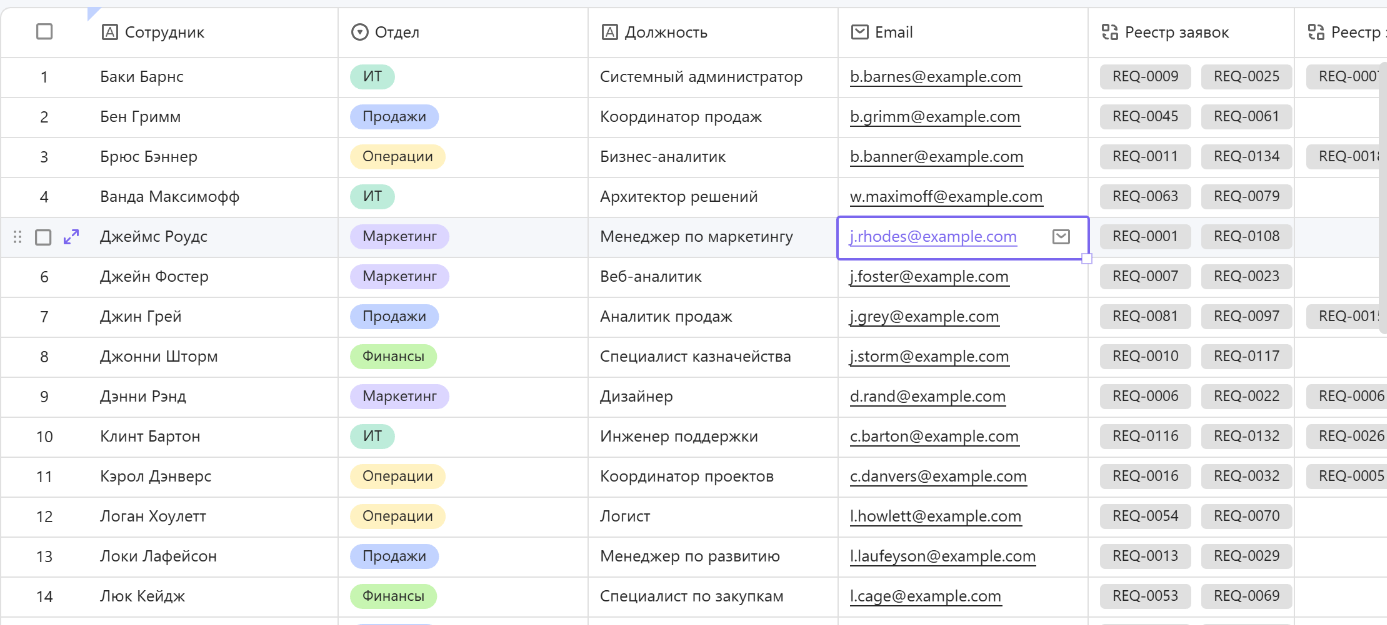Click the text-type icon beside Сотрудник header
Image resolution: width=1387 pixels, height=625 pixels.
[x=110, y=32]
